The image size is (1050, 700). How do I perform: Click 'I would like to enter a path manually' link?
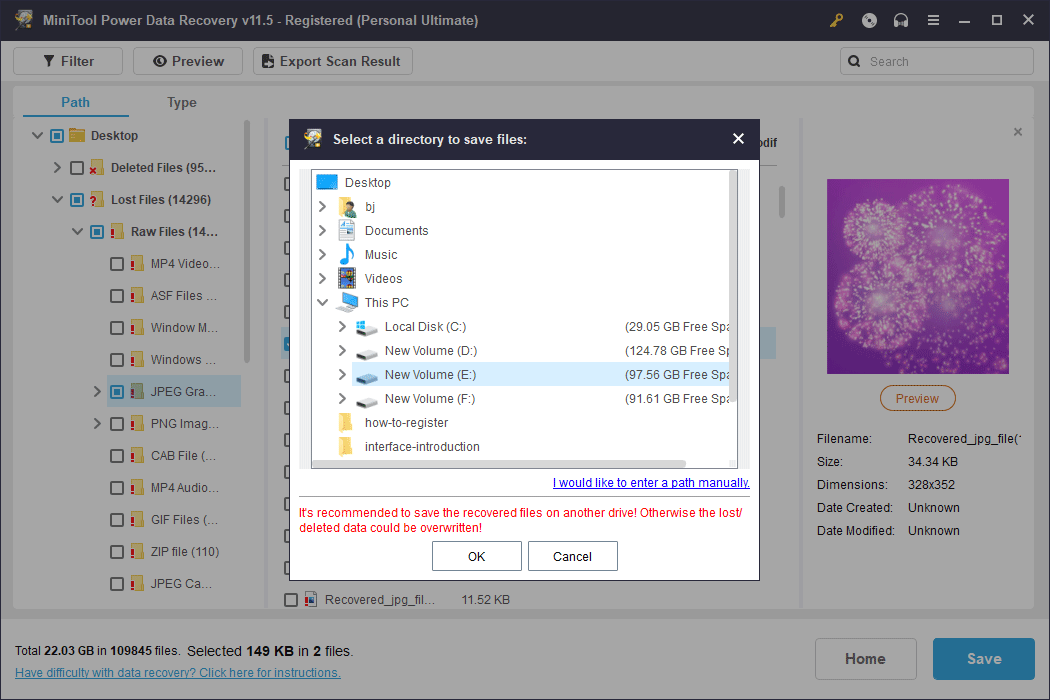click(651, 482)
